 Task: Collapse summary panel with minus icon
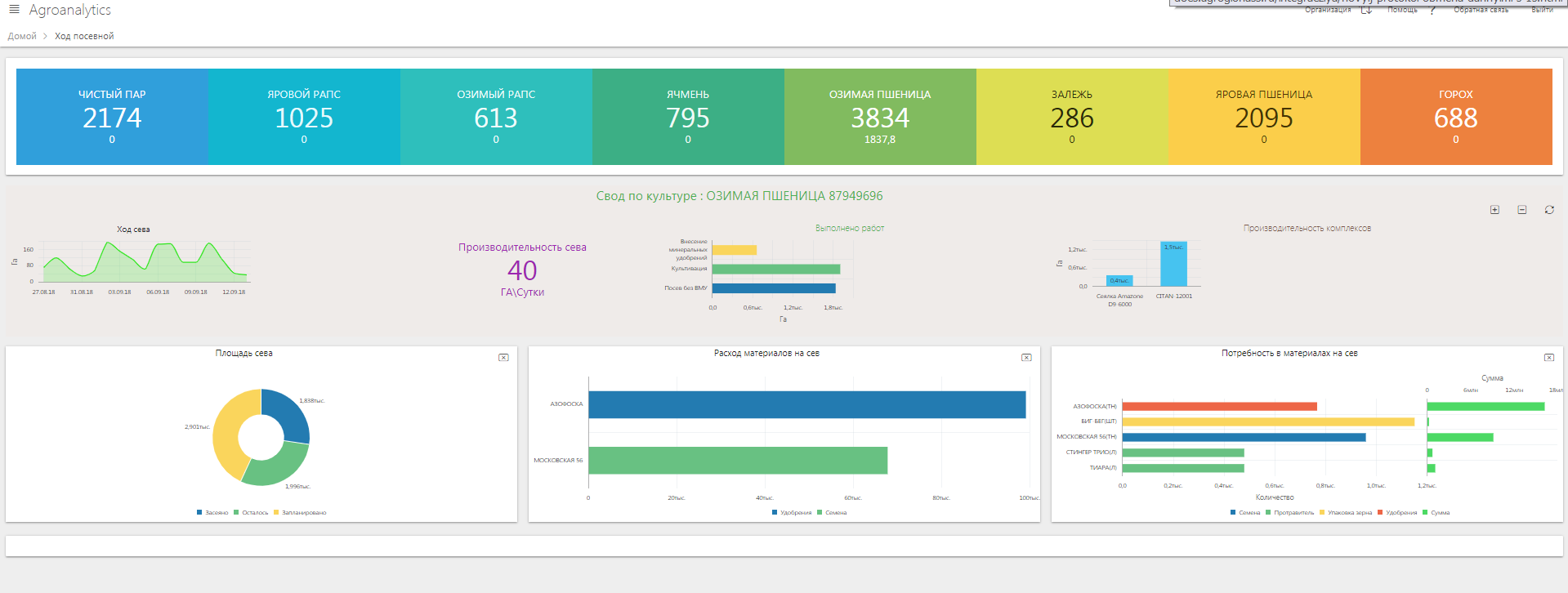(x=1522, y=210)
